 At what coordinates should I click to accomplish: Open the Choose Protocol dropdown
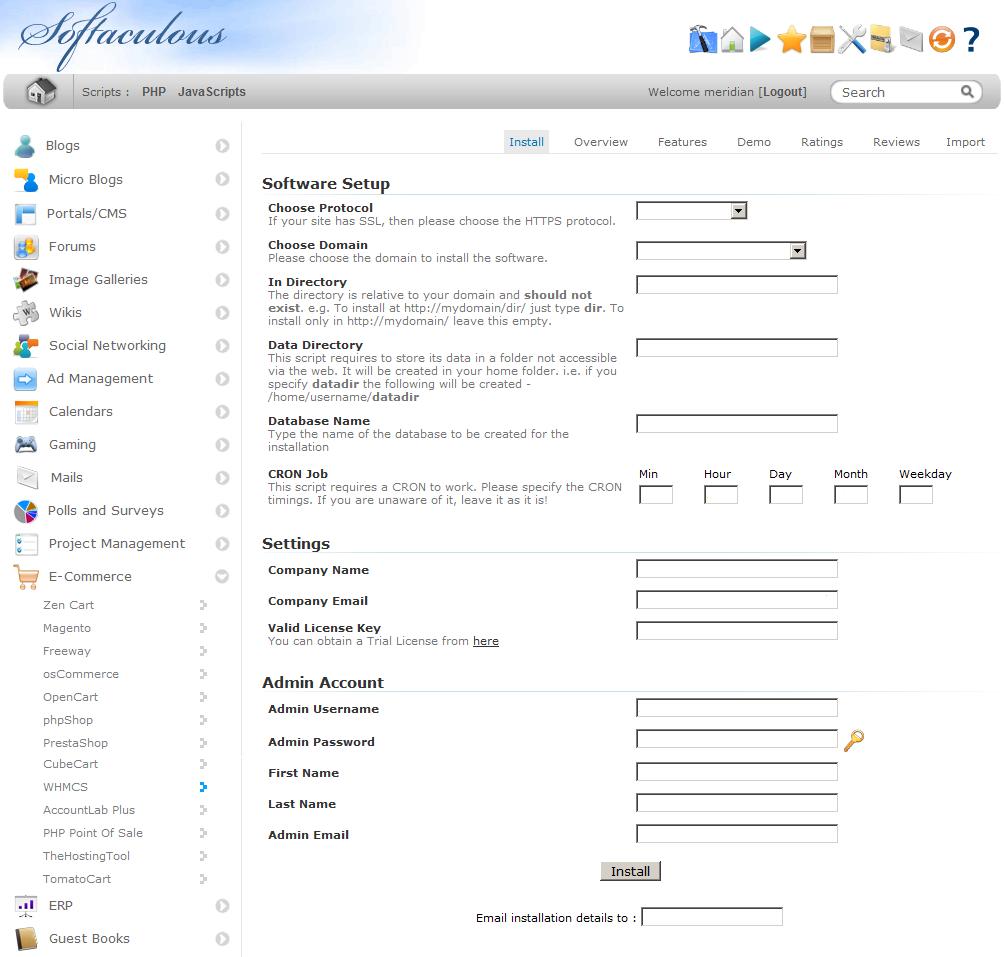pos(691,211)
